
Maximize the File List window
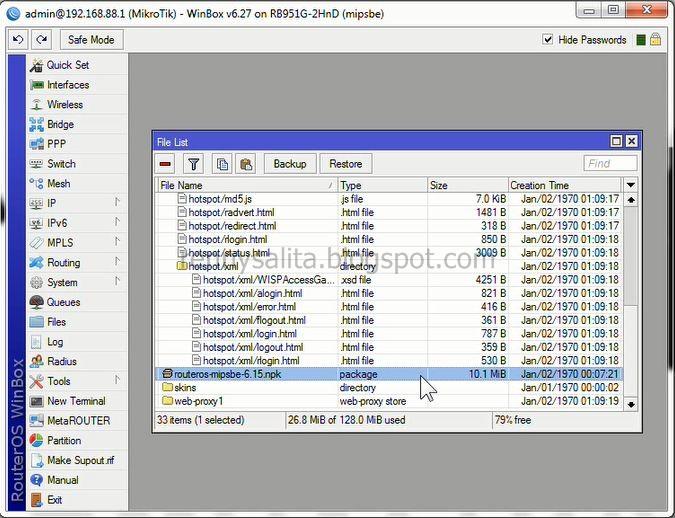[616, 141]
